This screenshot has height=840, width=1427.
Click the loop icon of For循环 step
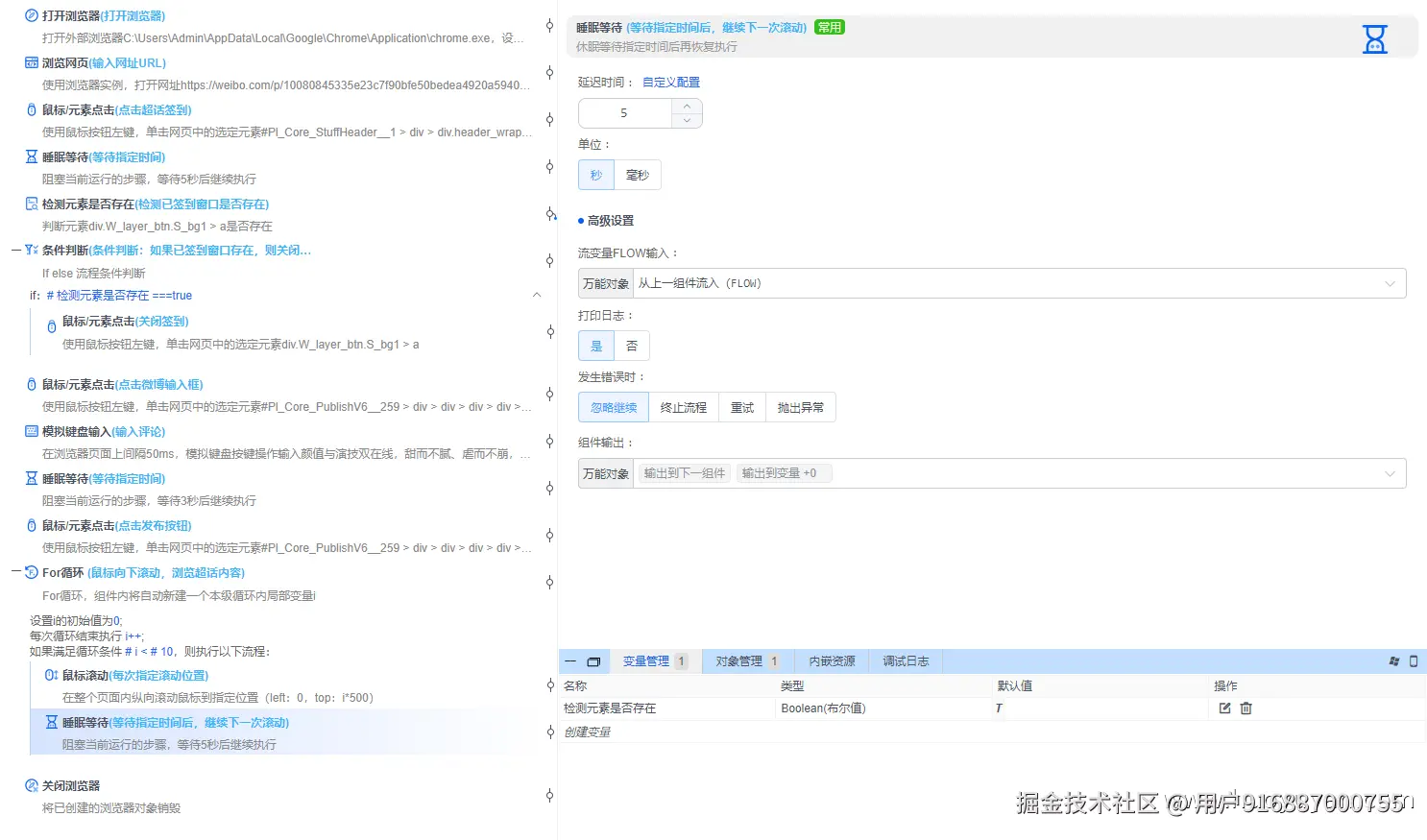pos(32,573)
